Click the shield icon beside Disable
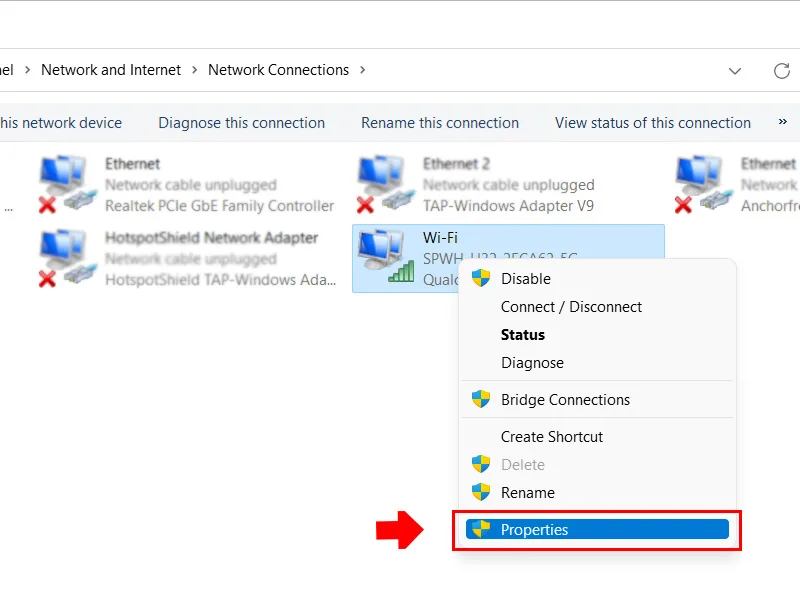 point(481,278)
